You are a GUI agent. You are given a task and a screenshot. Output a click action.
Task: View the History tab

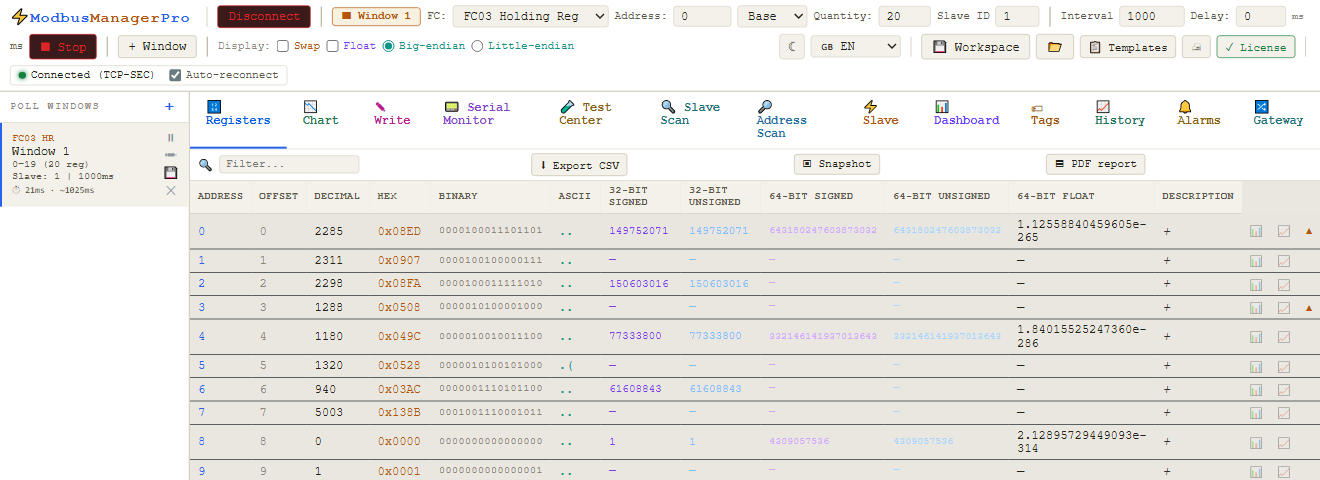(x=1120, y=113)
